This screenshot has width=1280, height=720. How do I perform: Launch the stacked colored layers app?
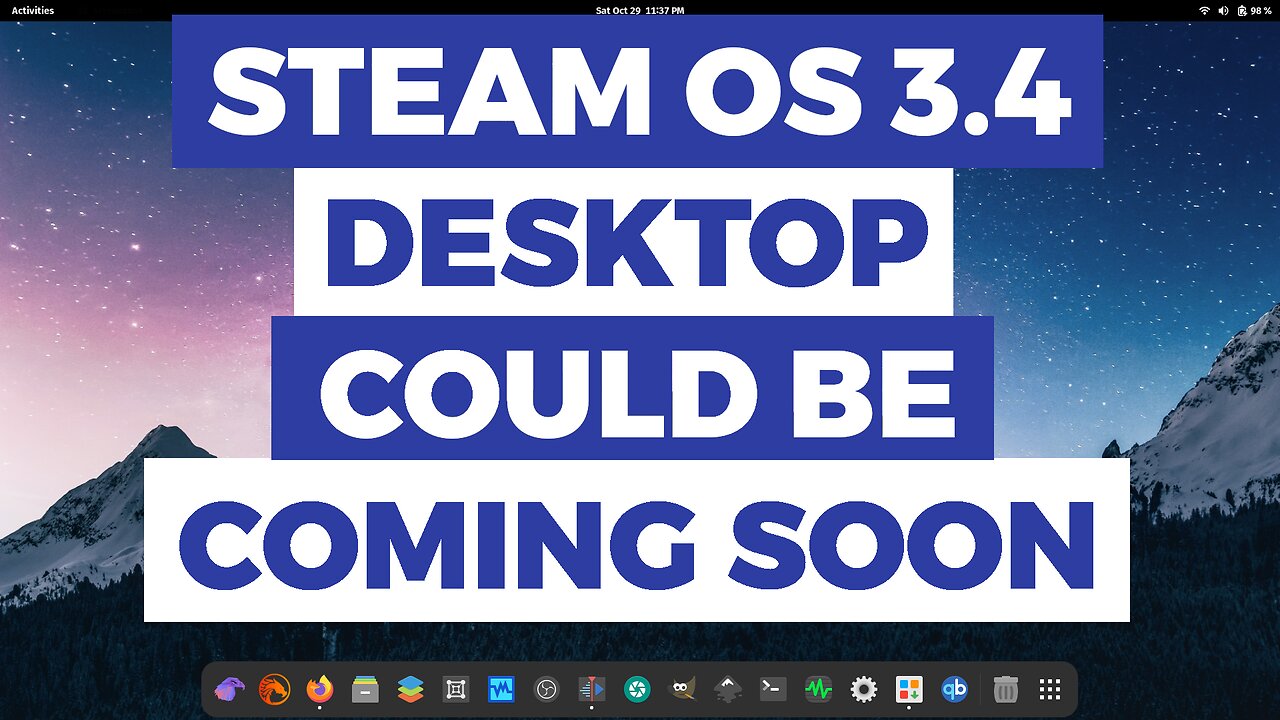point(410,689)
